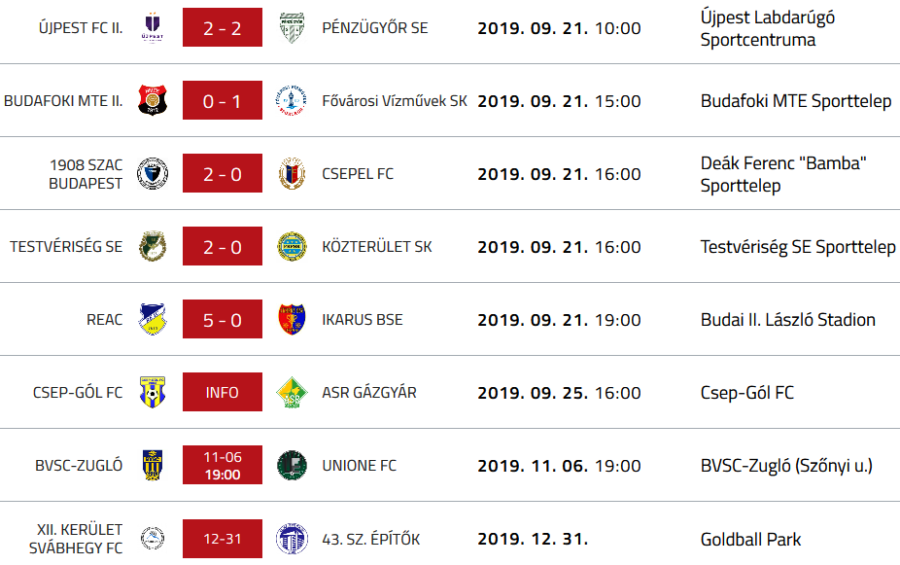Click the 12-31 match date box
This screenshot has height=565, width=900.
222,539
